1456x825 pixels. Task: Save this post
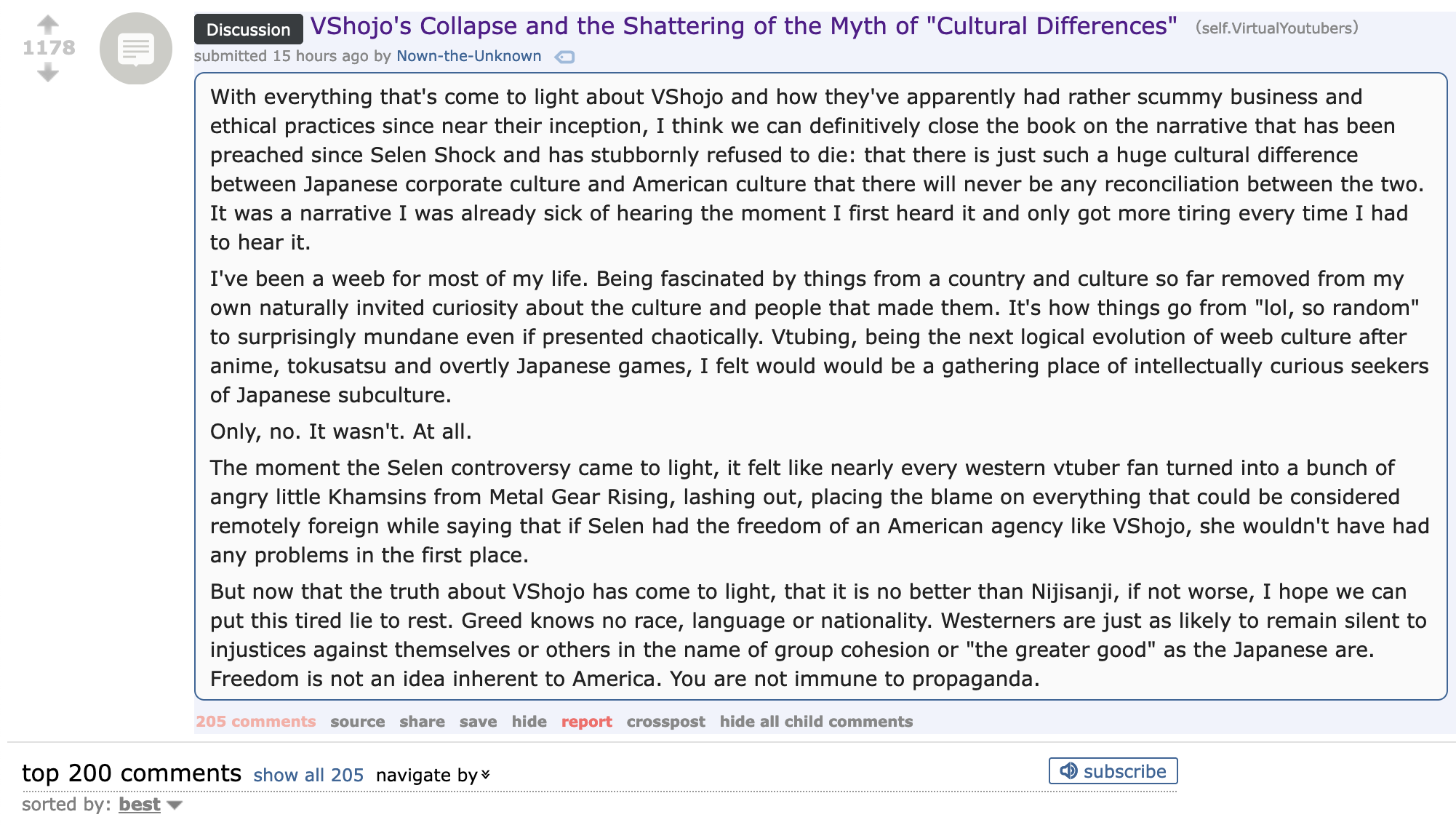pyautogui.click(x=479, y=722)
